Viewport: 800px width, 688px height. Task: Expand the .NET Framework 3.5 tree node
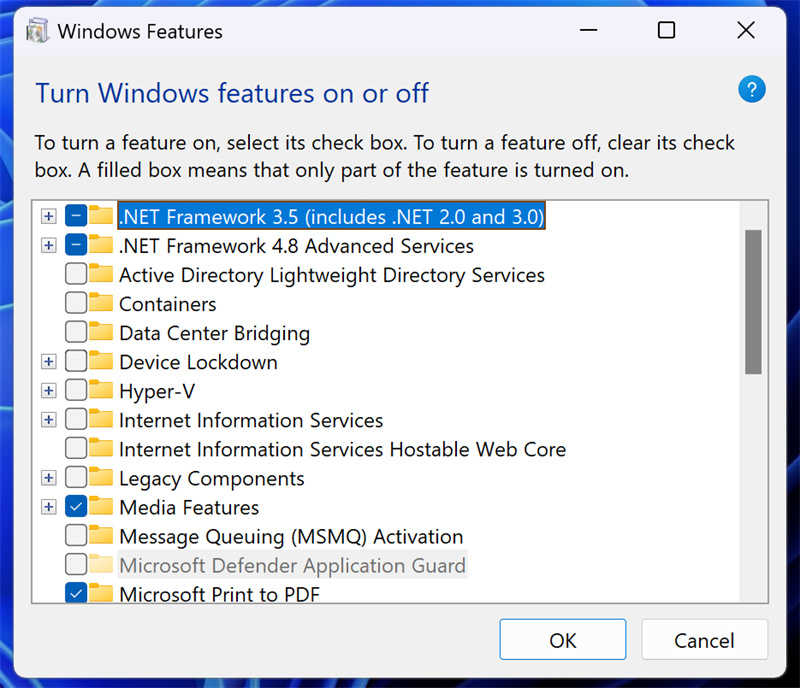pyautogui.click(x=48, y=216)
